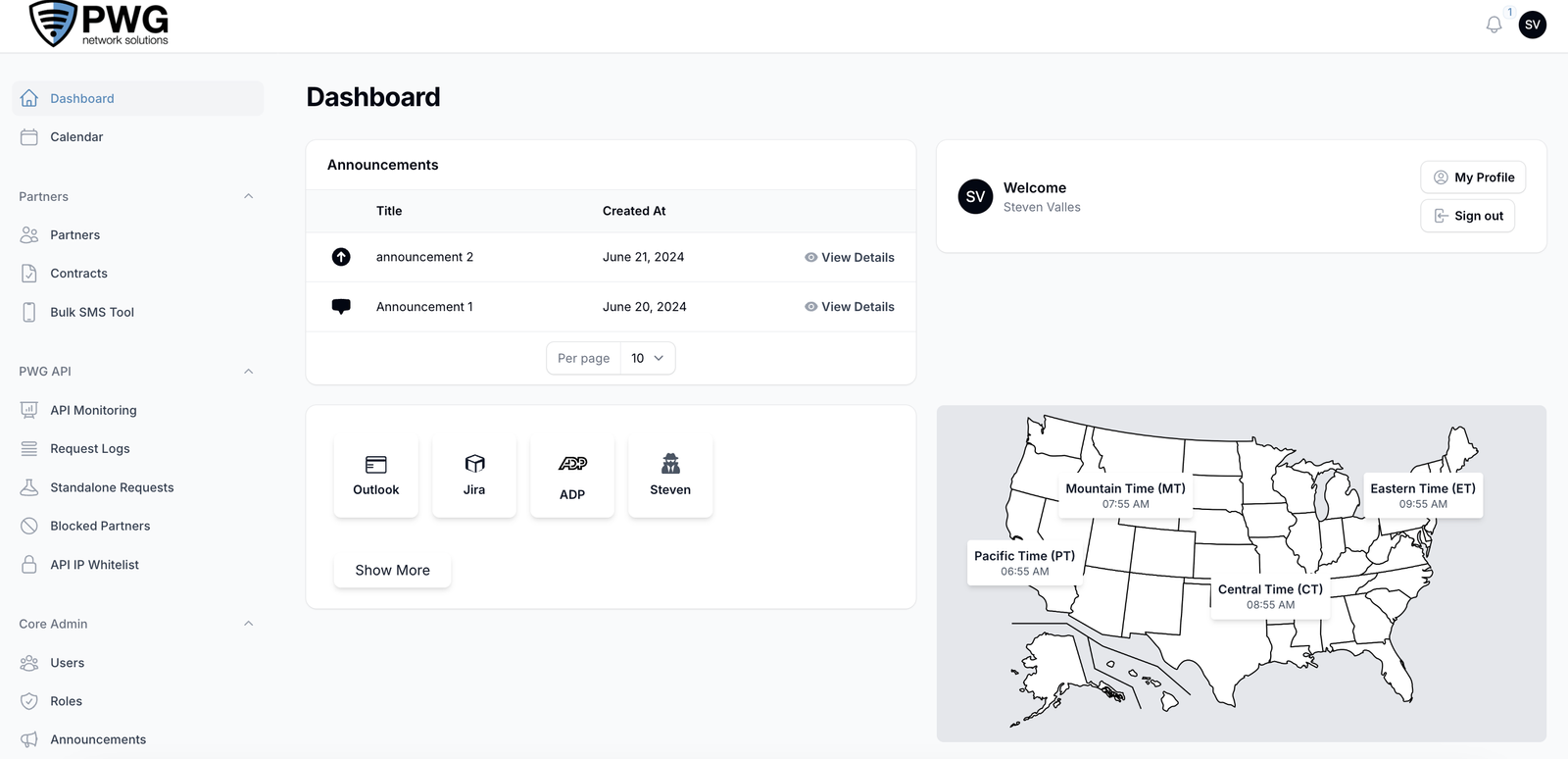Open Bulk SMS Tool from sidebar
Screen dimensions: 1568x759
pos(138,312)
